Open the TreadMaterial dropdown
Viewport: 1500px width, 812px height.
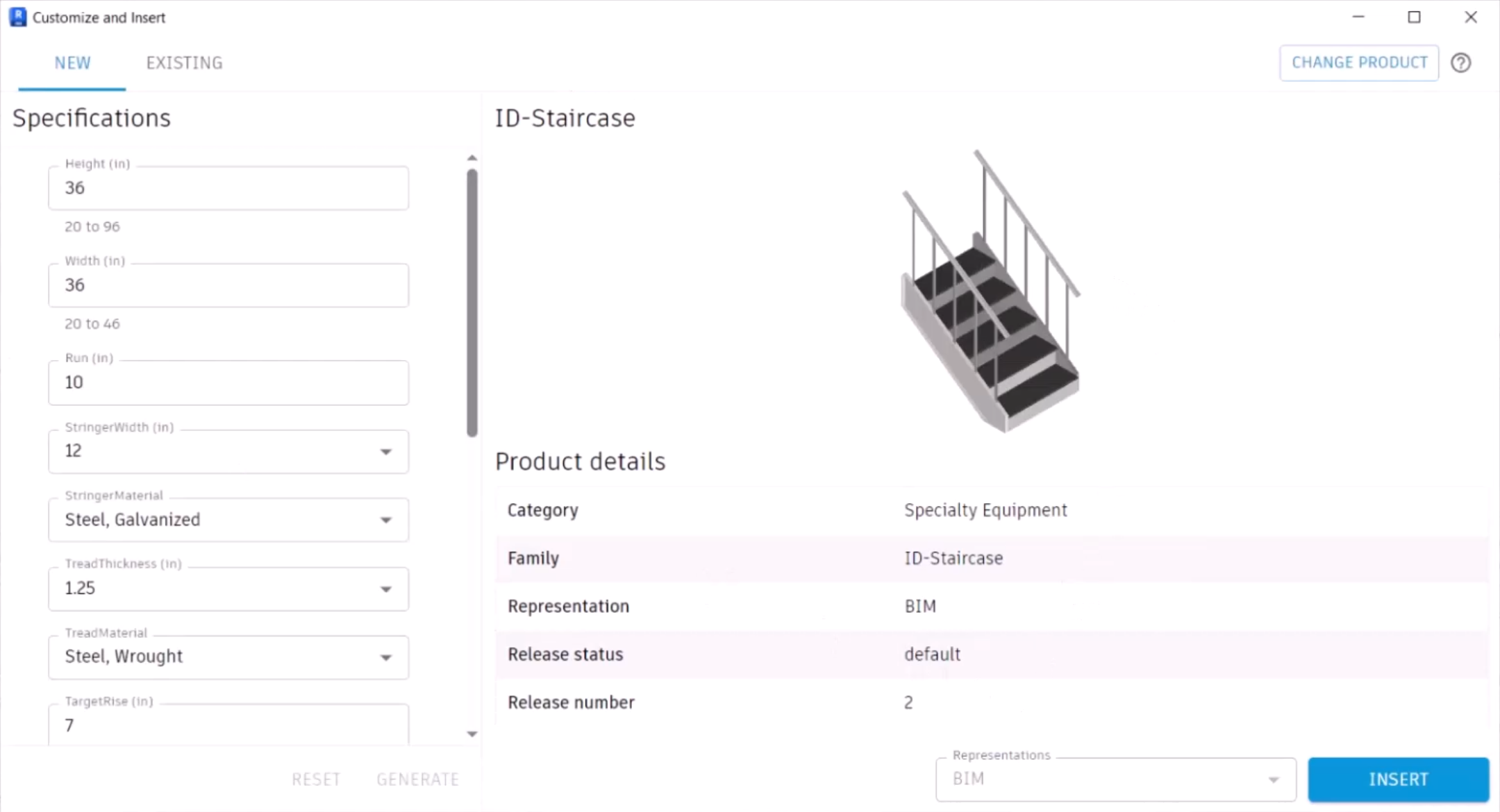click(x=228, y=657)
